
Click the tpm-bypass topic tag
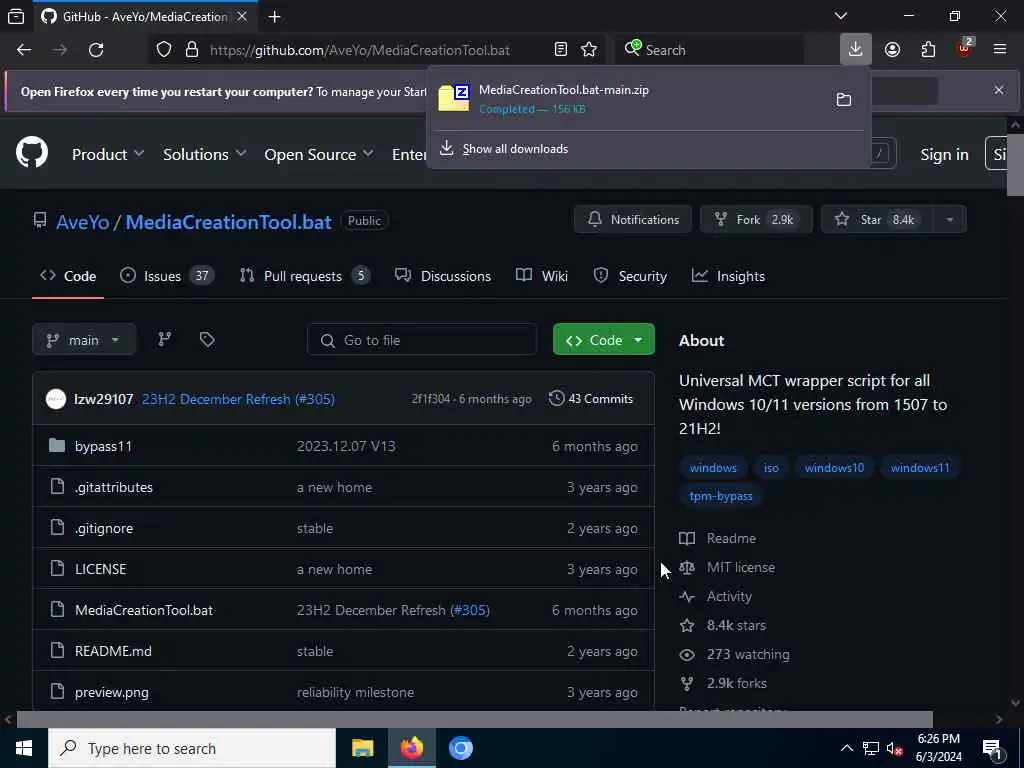click(721, 496)
